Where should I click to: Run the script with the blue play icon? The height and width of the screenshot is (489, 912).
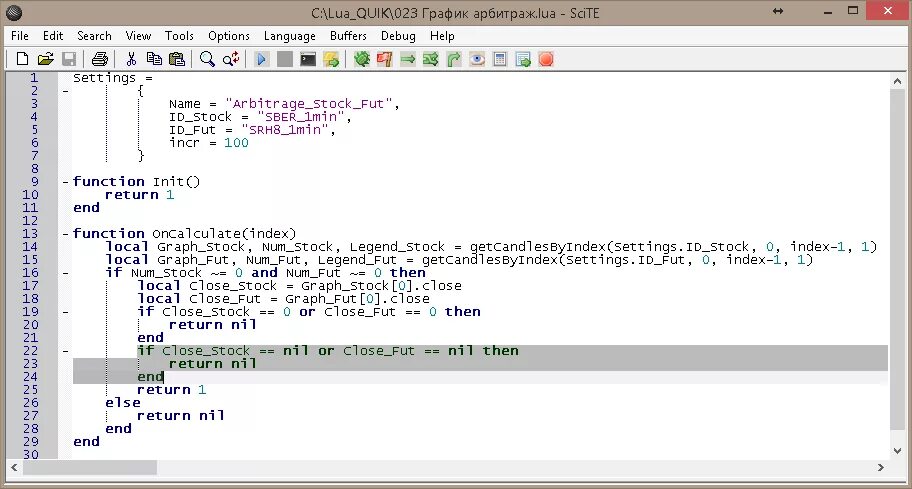(261, 59)
